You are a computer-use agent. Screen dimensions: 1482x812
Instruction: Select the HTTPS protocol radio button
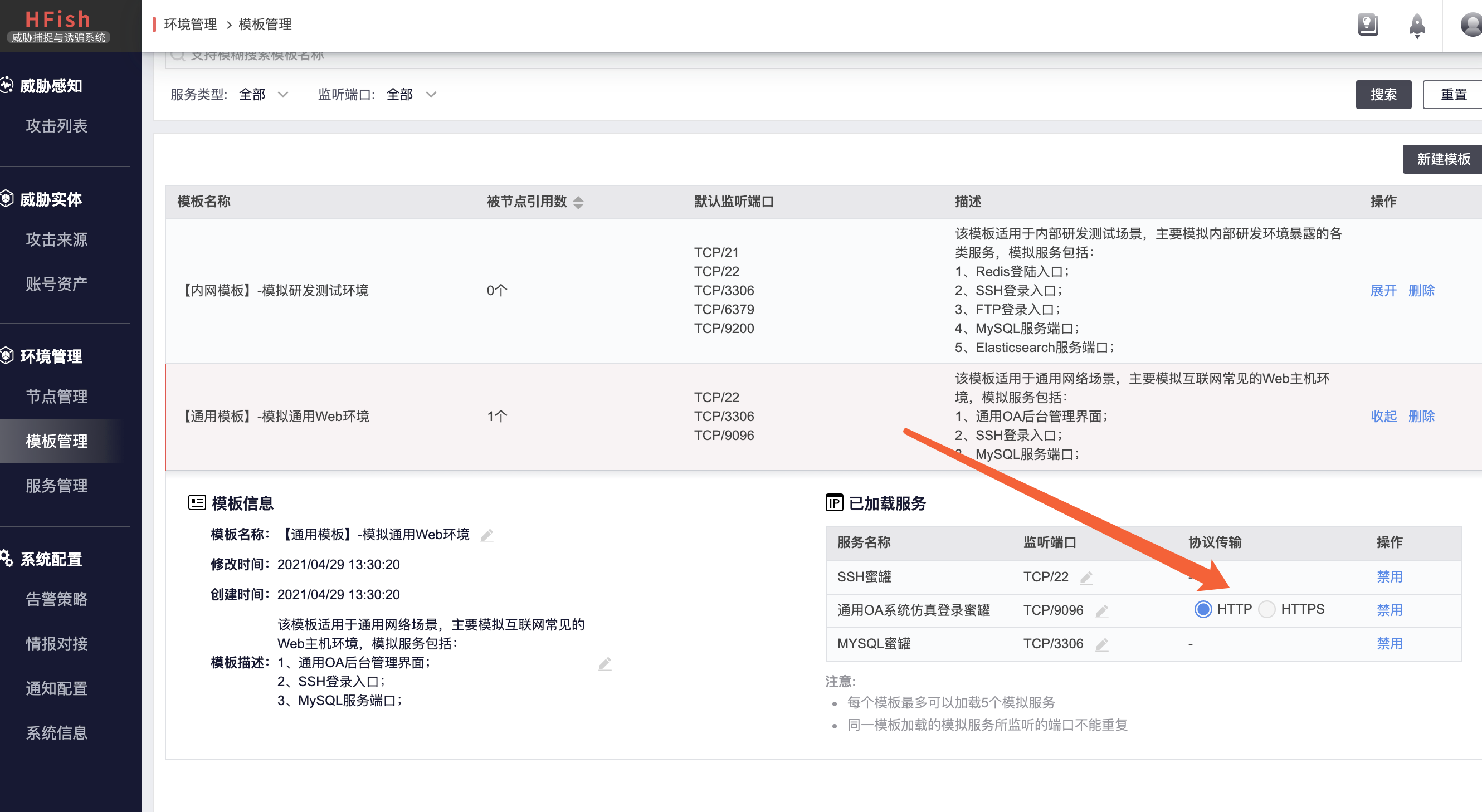(x=1266, y=609)
